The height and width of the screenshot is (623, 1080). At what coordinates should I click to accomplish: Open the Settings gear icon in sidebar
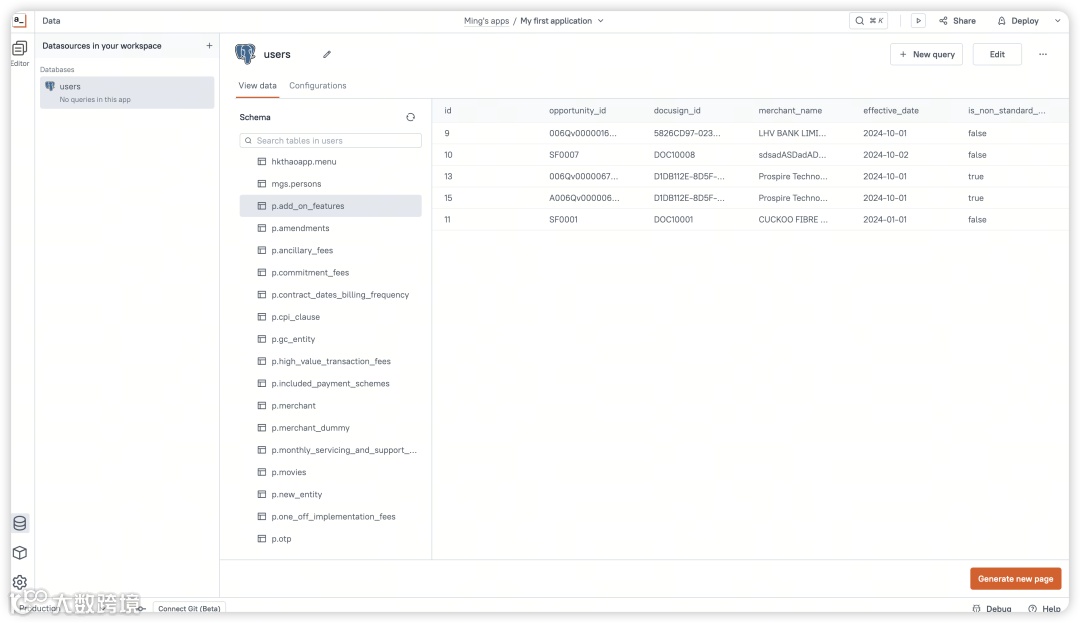tap(20, 582)
